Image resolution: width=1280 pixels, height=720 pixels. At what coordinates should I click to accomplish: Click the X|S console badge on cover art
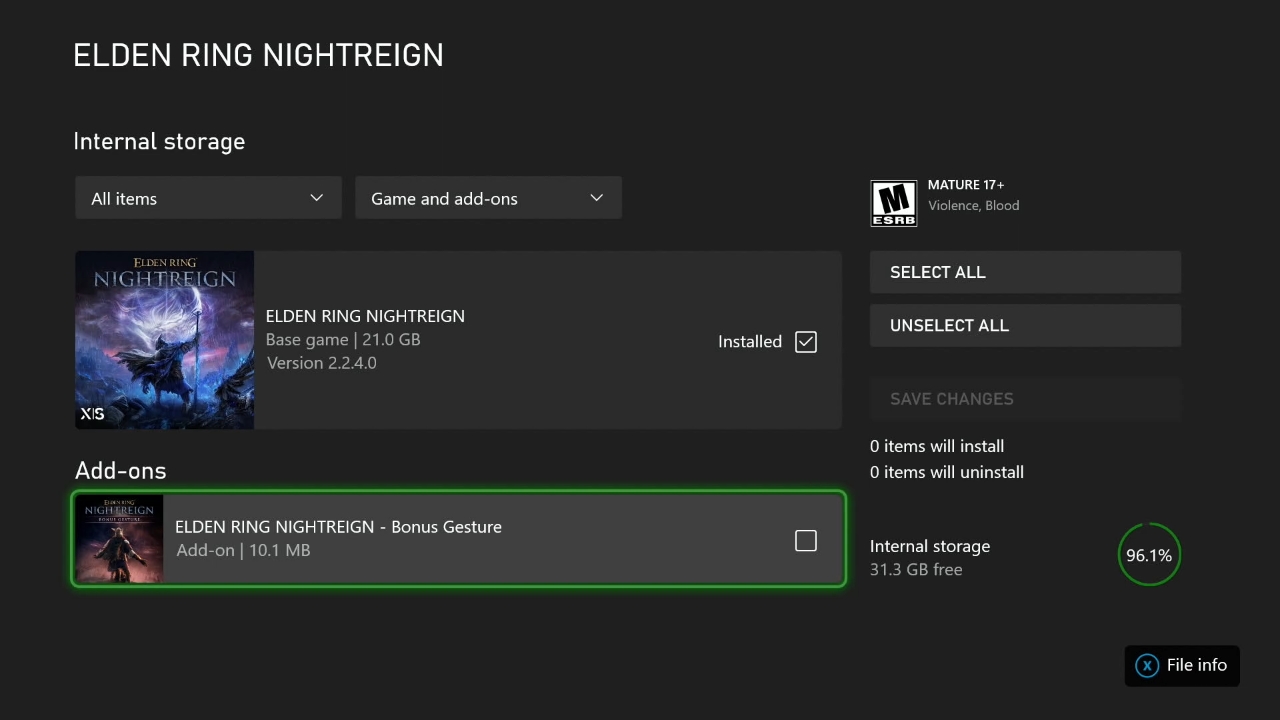point(92,413)
